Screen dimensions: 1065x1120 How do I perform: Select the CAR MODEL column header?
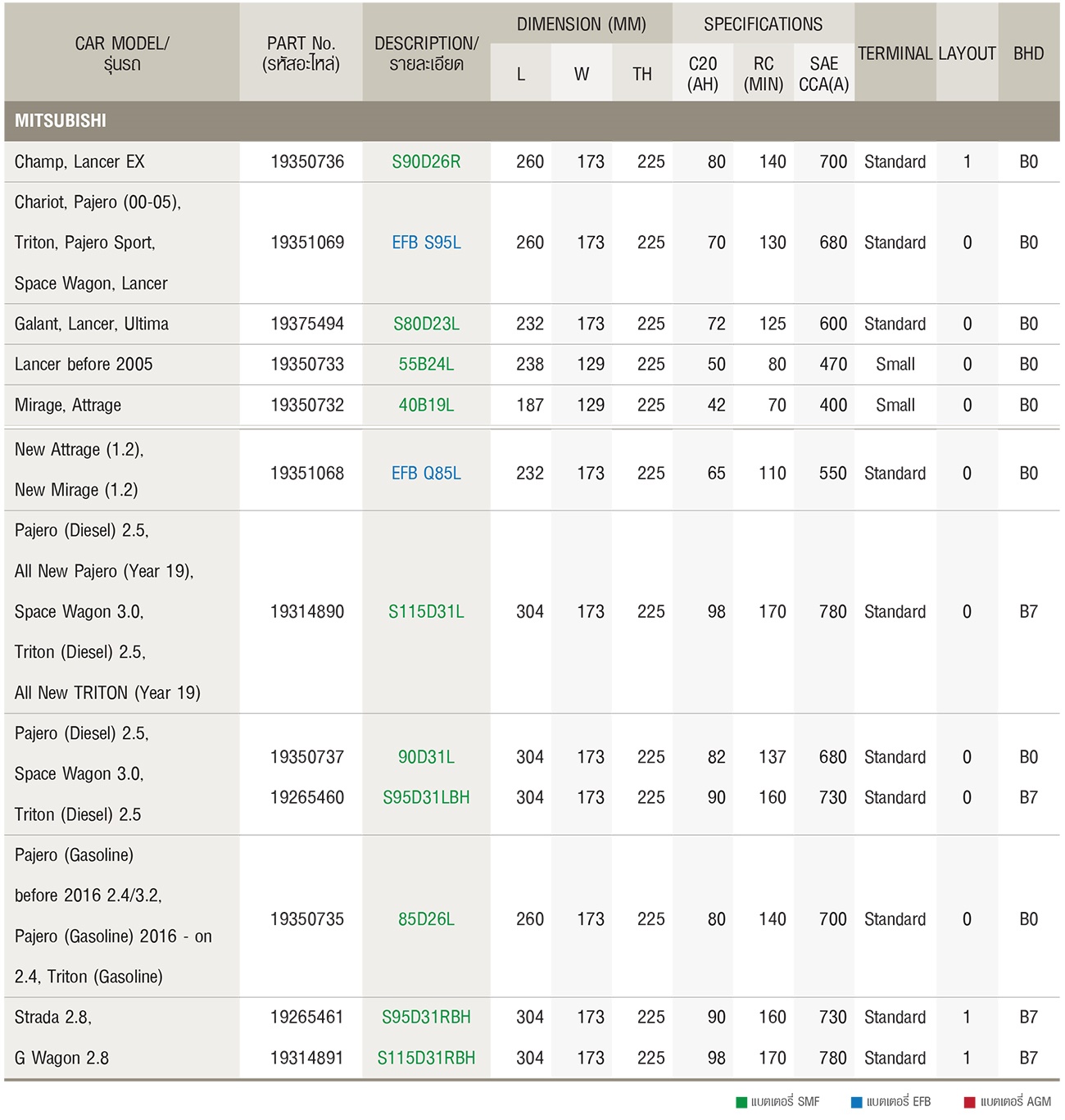(122, 53)
